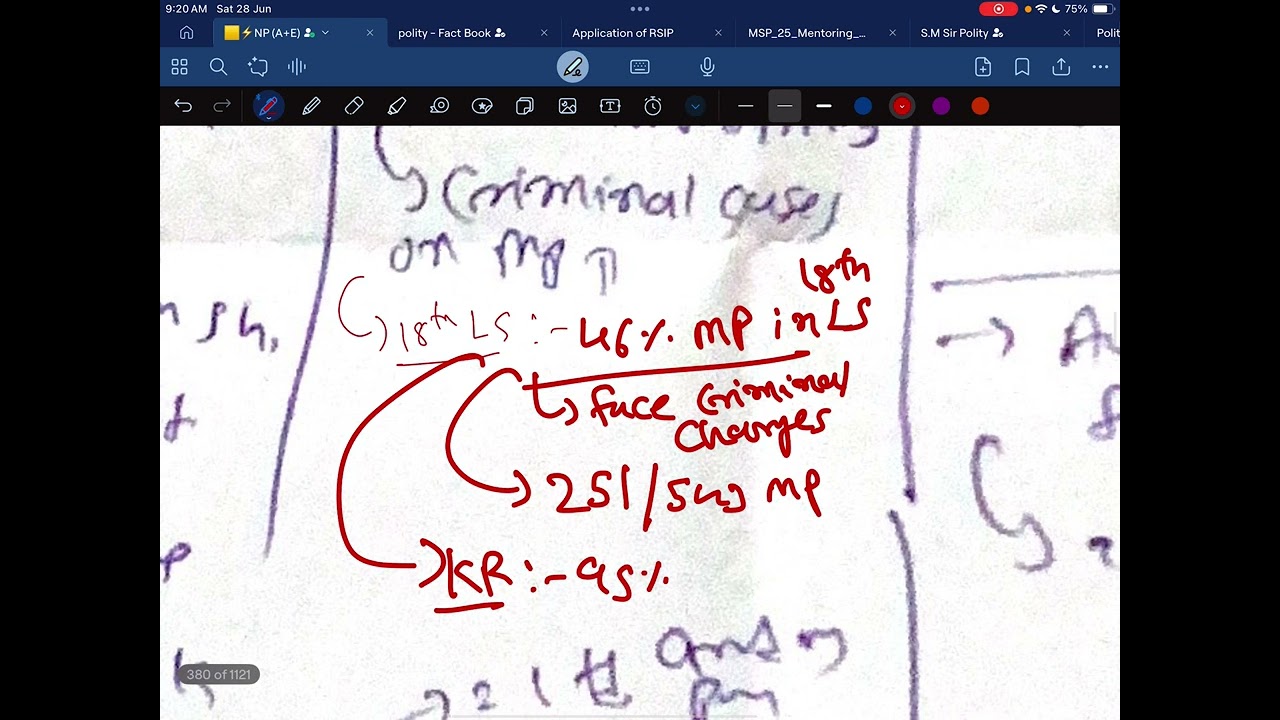Insert an image with the photo tool
Image resolution: width=1280 pixels, height=720 pixels.
point(568,106)
